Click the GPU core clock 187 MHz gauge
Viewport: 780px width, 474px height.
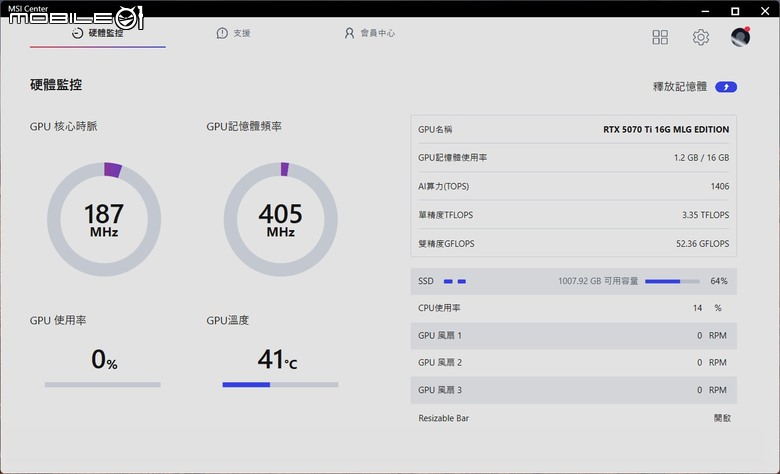click(104, 219)
